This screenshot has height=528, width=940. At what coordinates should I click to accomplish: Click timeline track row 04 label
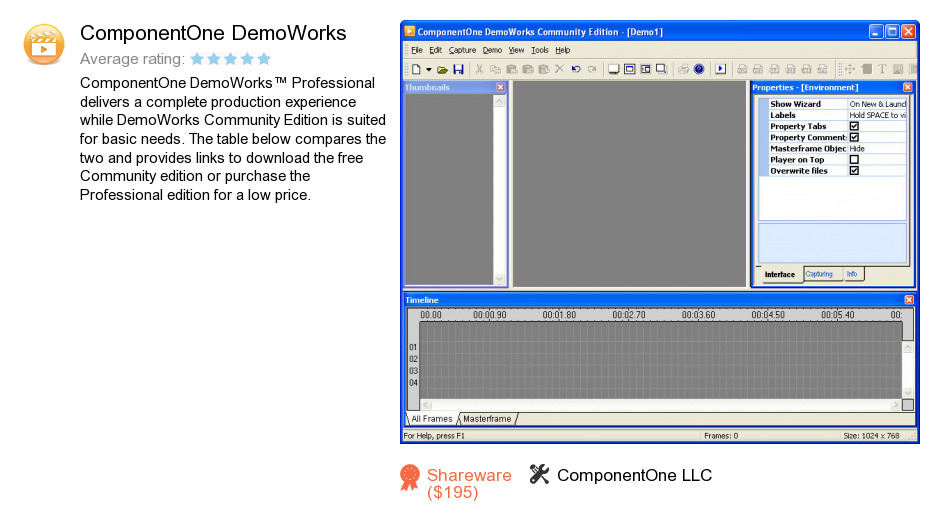413,382
